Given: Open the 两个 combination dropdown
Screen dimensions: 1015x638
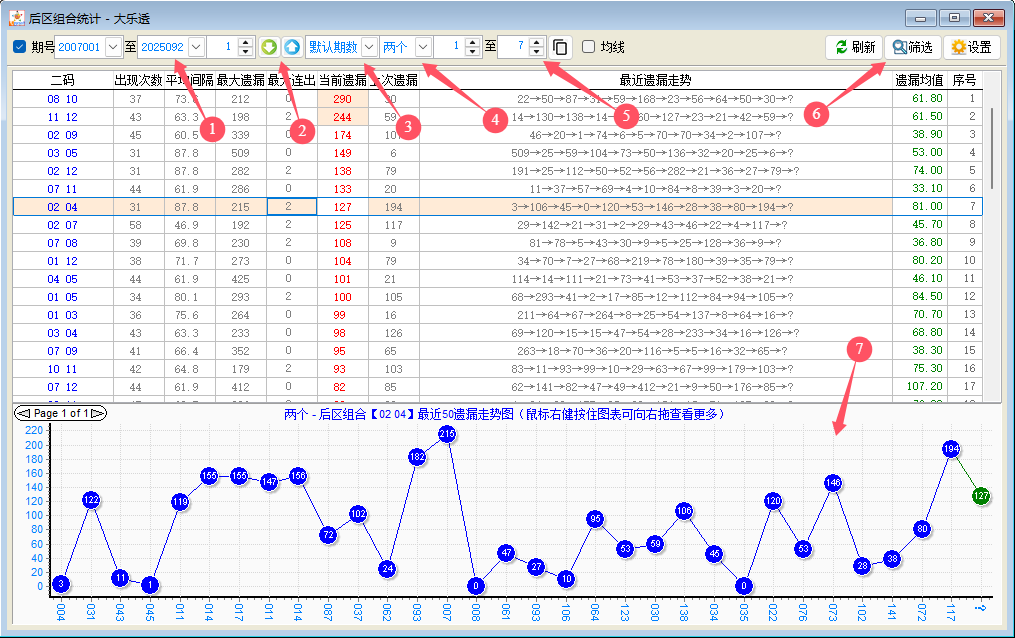Looking at the screenshot, I should [x=424, y=47].
